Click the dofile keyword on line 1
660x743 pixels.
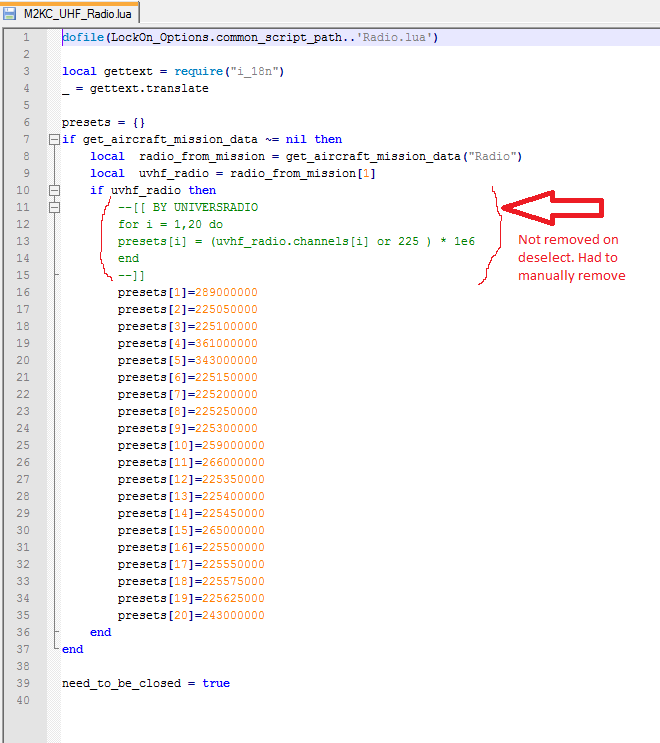pos(83,37)
